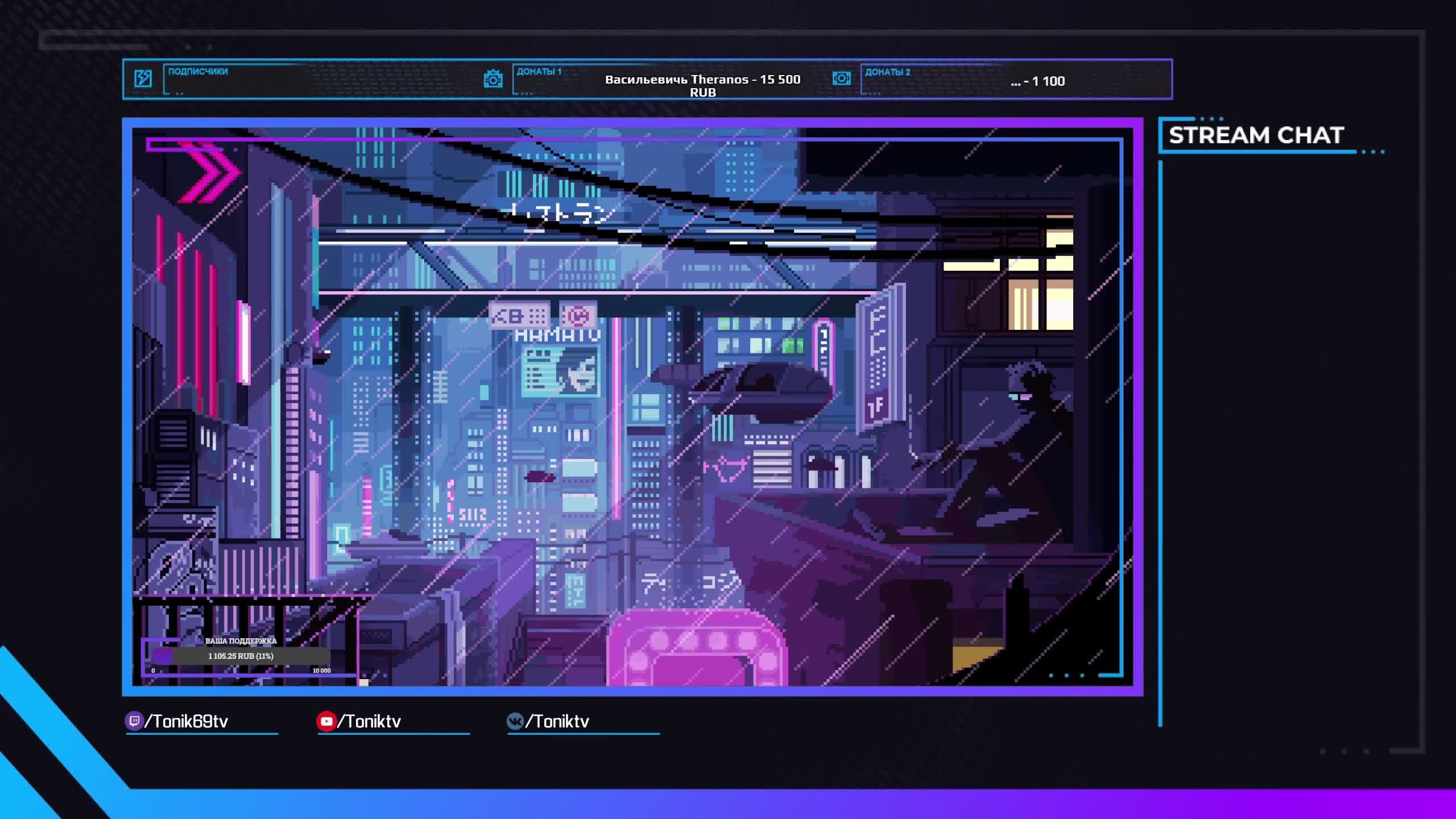Select the Донаты 2 panel label
This screenshot has width=1456, height=819.
coord(887,72)
